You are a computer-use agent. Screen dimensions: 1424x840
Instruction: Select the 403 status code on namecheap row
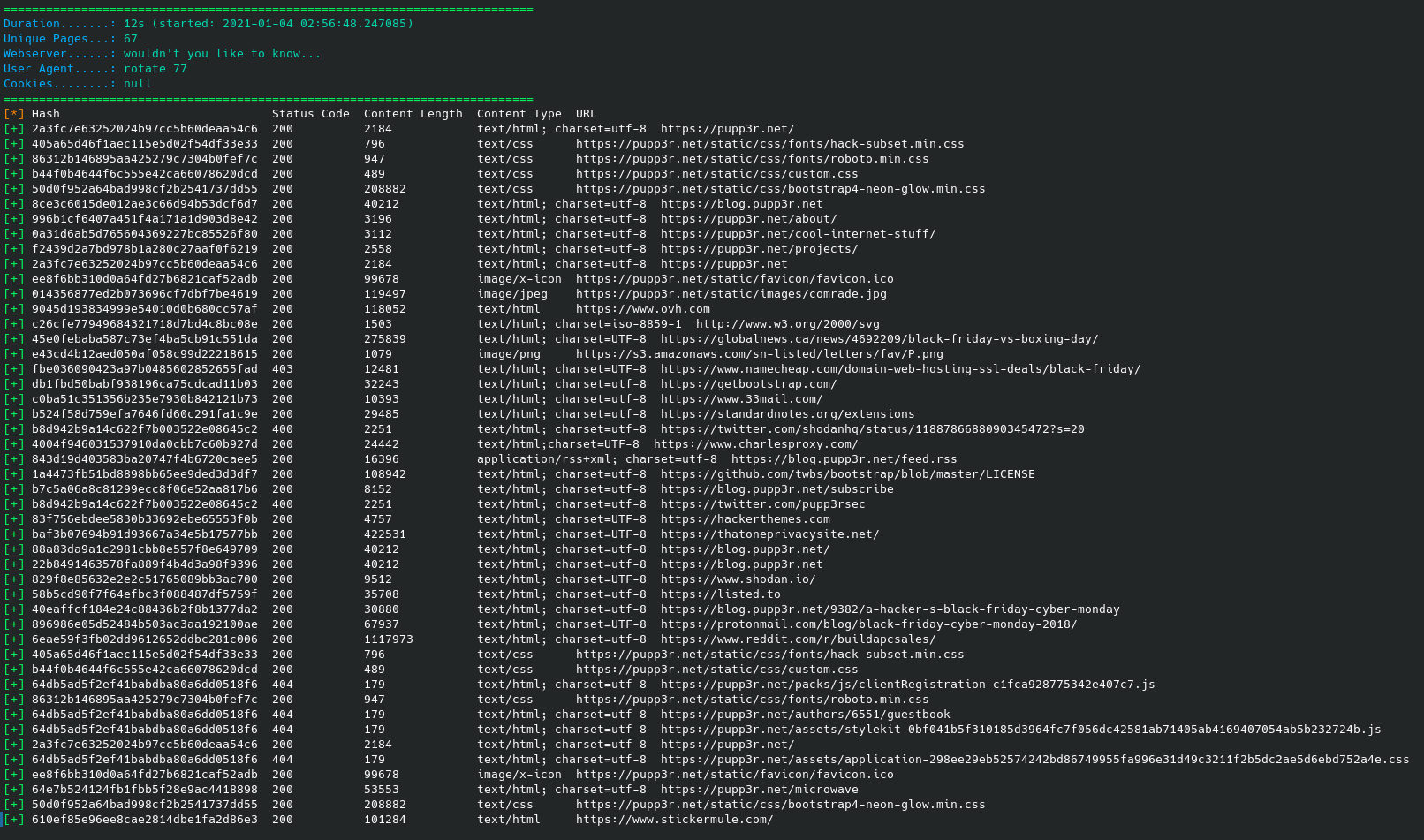pyautogui.click(x=282, y=368)
